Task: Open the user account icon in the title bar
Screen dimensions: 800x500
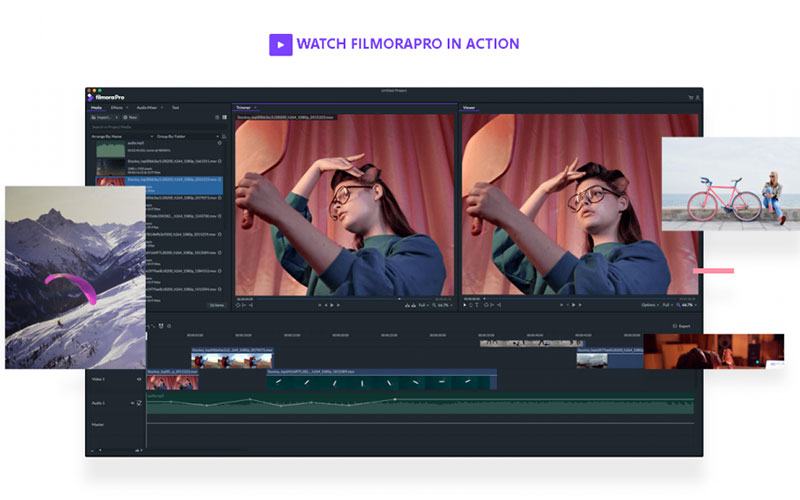Action: [x=697, y=97]
